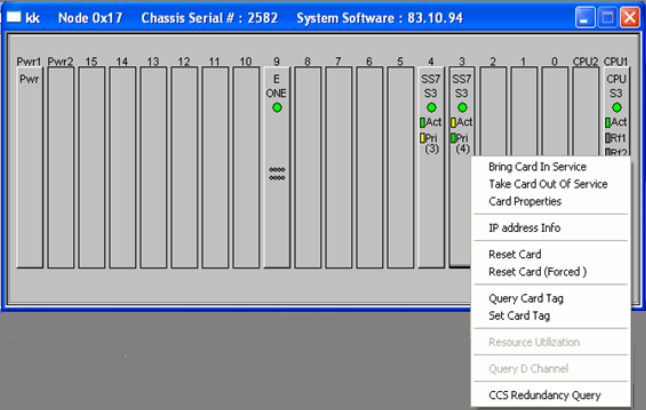The image size is (646, 410).
Task: Click the green status LED on slot 3 SS7 card
Action: point(462,107)
